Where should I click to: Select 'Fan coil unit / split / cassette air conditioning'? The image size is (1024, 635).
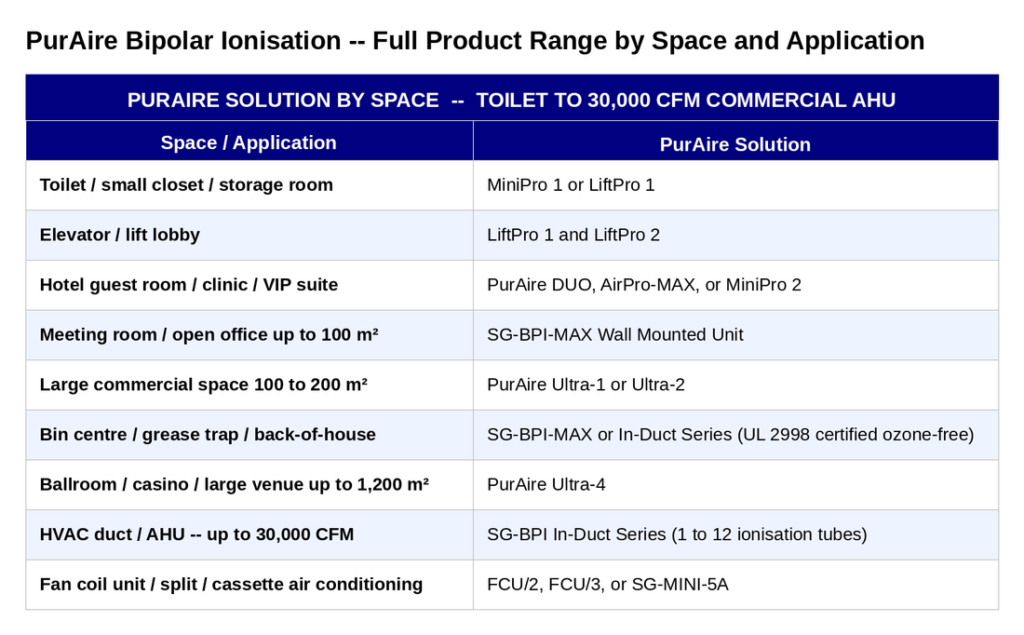[x=249, y=585]
